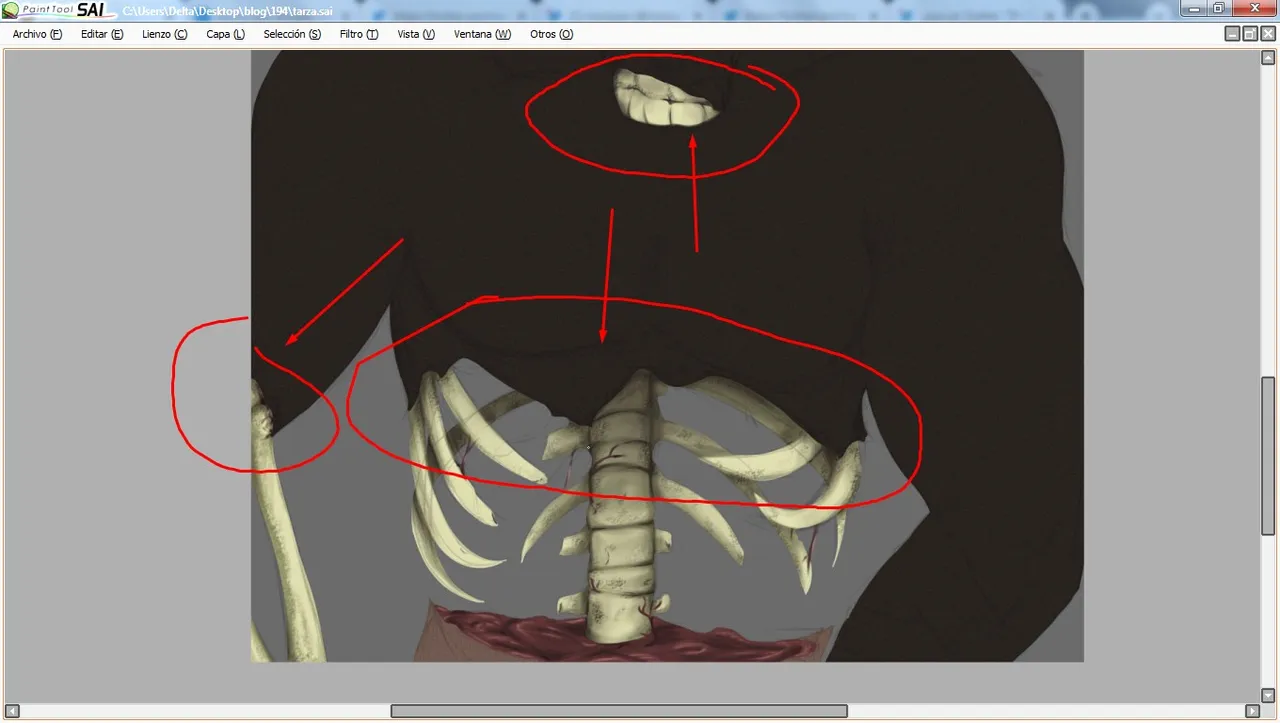1280x723 pixels.
Task: Click the vertical scrollbar up arrow
Action: [x=1268, y=58]
